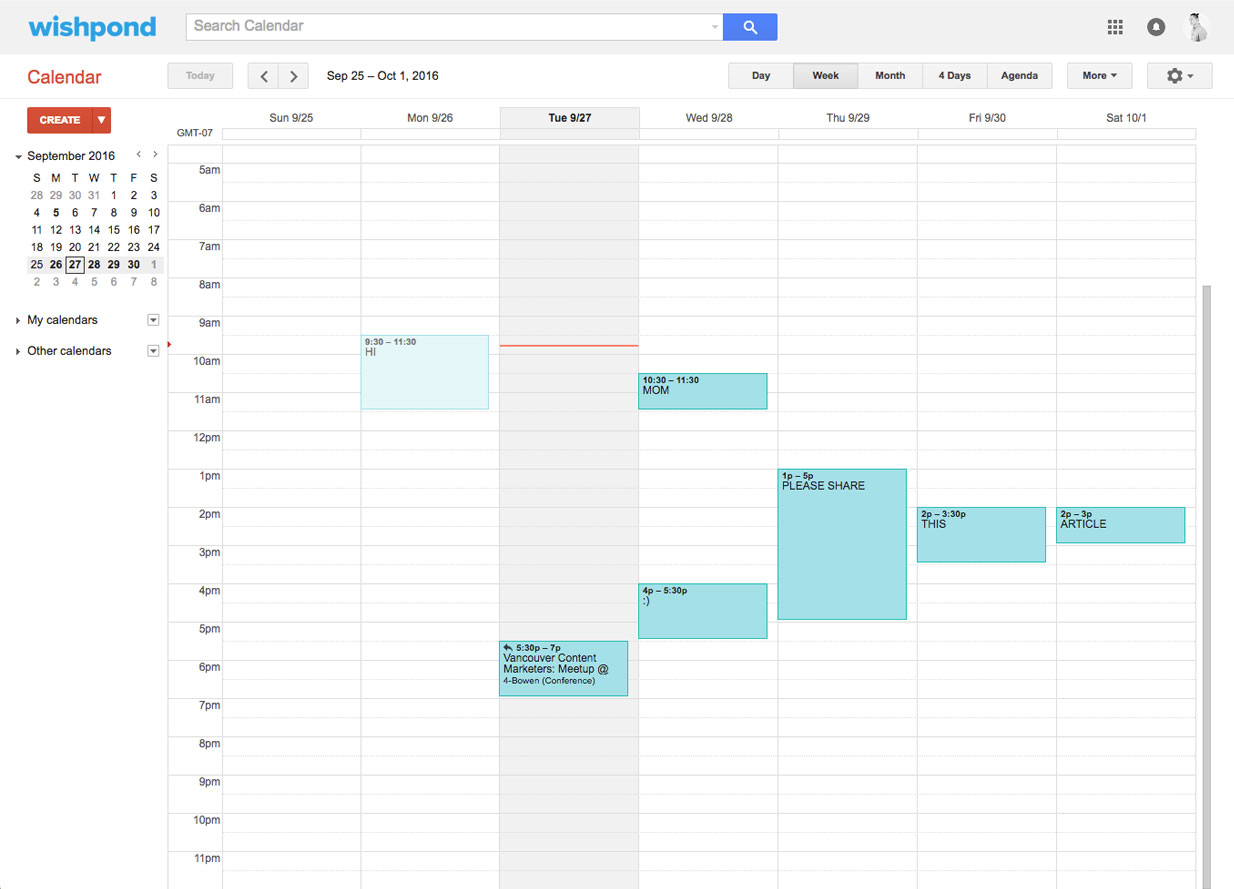The image size is (1234, 889).
Task: Open the Vancouver Content Marketers Meetup event
Action: point(563,668)
